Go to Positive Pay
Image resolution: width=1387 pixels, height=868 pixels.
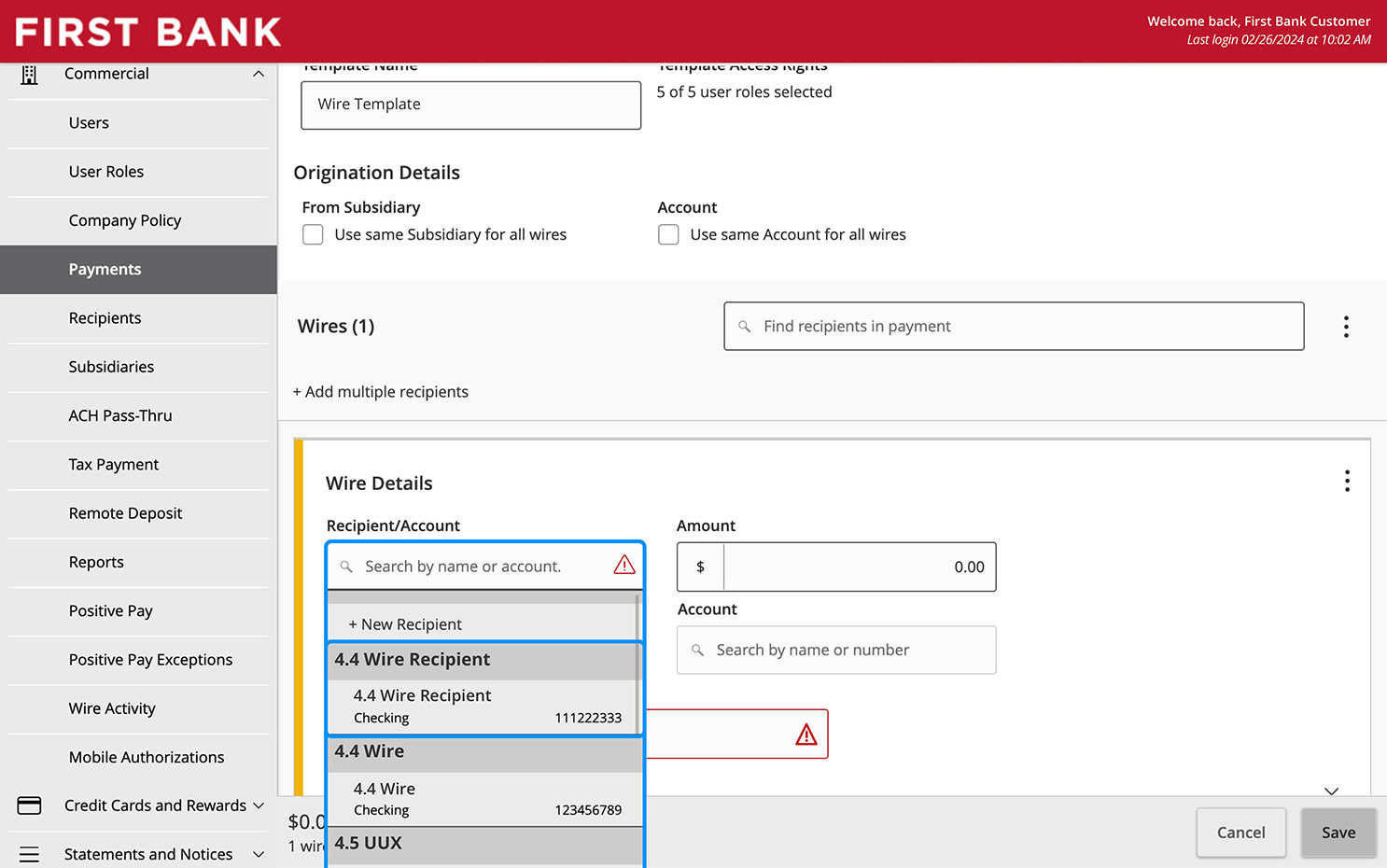138,611
